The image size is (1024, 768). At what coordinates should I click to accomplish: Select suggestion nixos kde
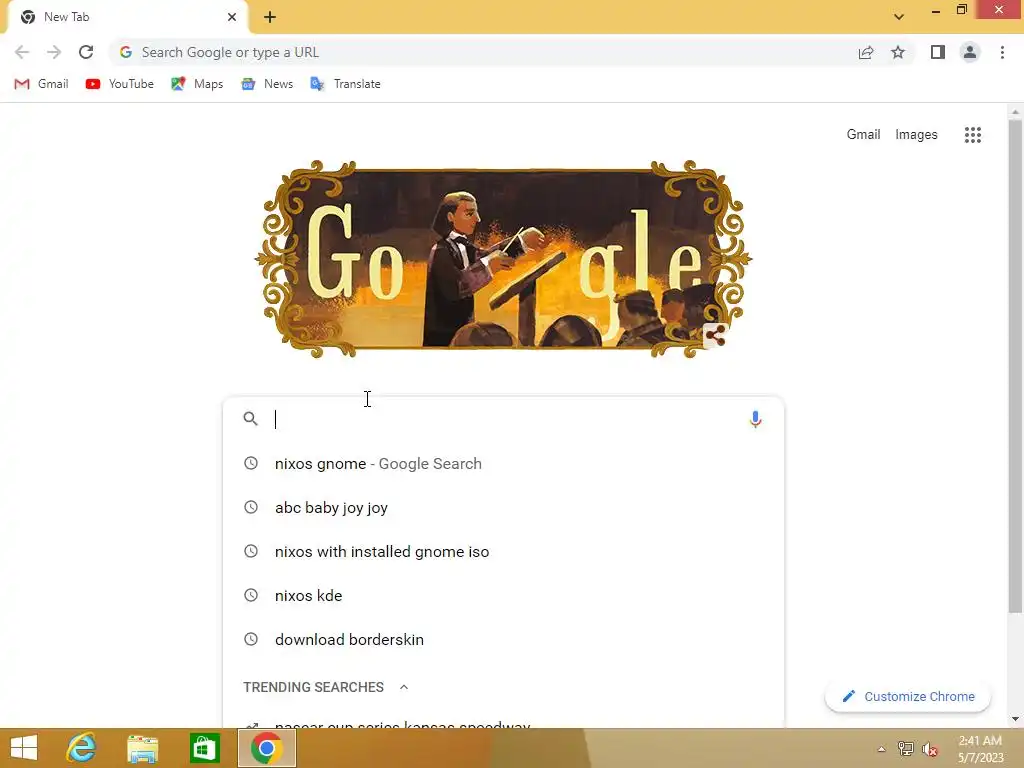tap(504, 596)
